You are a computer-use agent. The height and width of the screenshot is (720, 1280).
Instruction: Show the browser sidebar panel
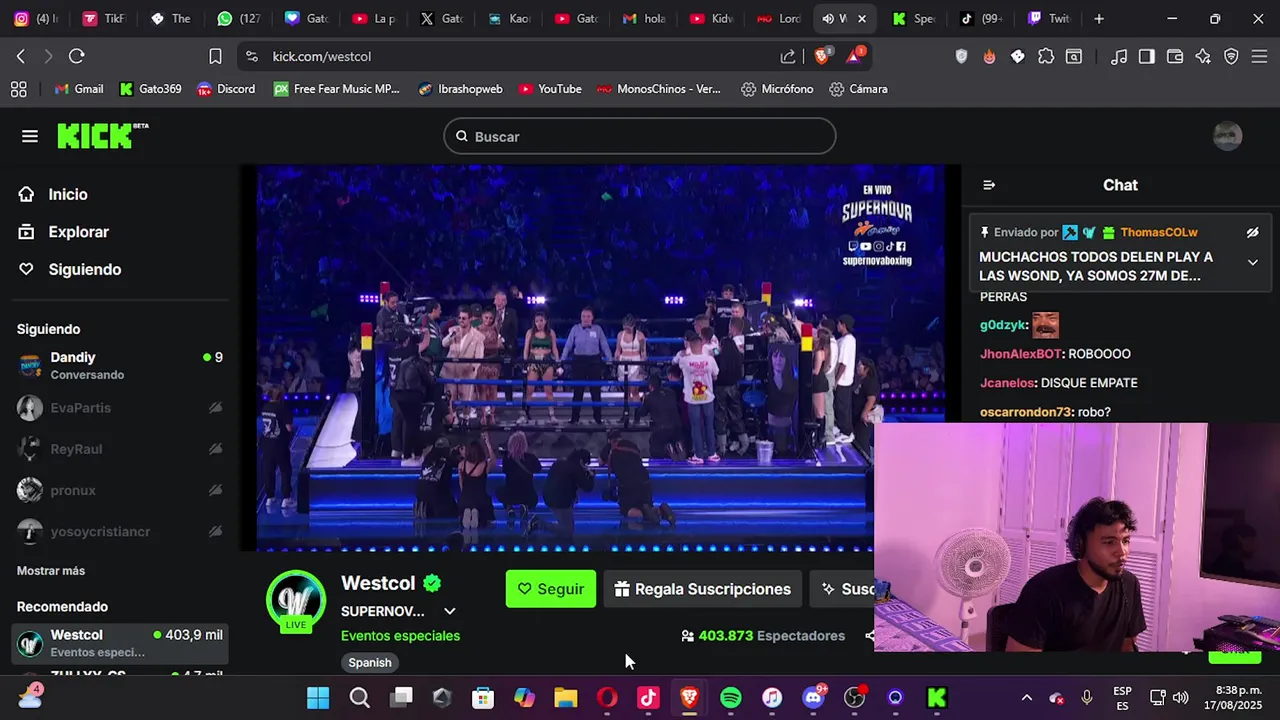[1147, 56]
